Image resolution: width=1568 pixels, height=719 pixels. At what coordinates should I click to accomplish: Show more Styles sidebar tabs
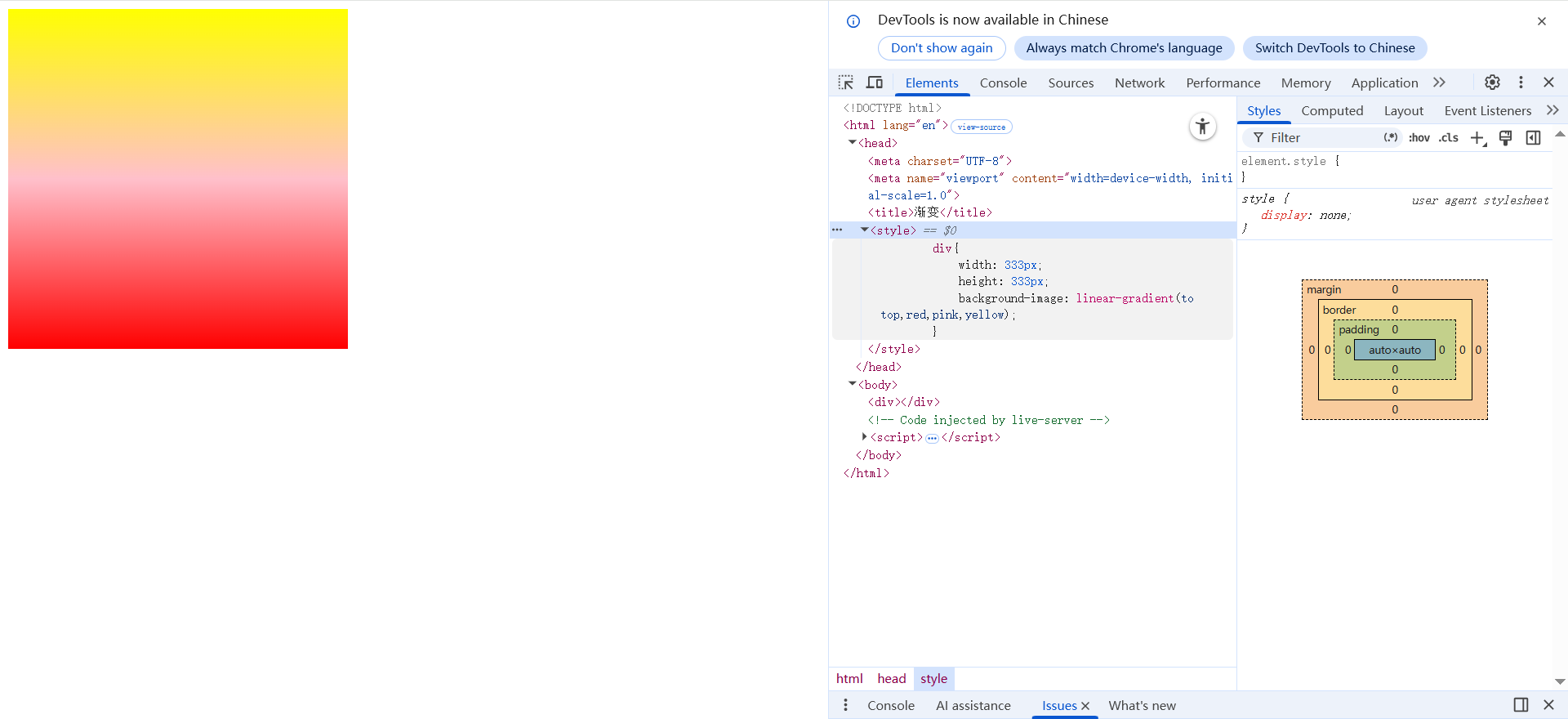[x=1552, y=110]
